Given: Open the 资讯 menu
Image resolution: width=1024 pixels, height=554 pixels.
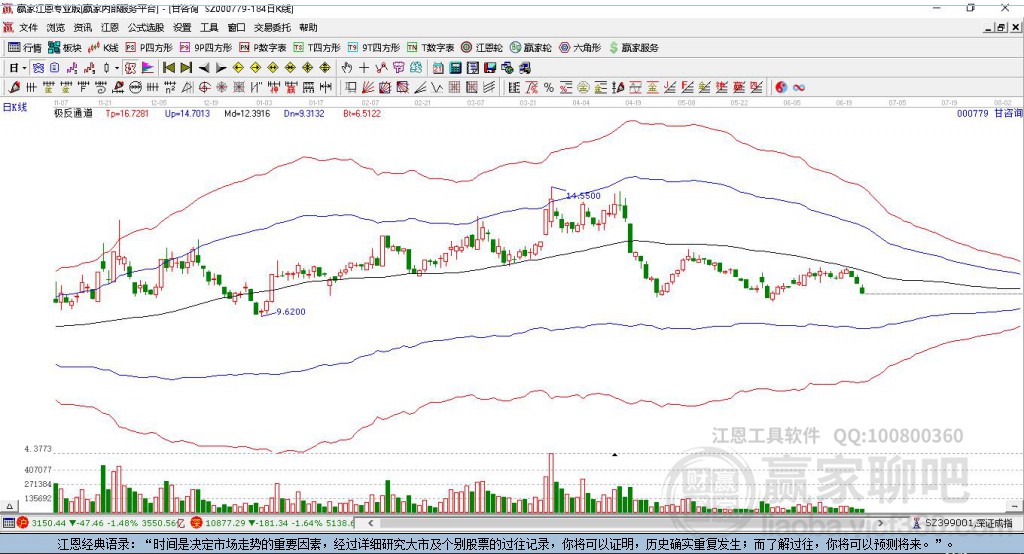Looking at the screenshot, I should (83, 27).
